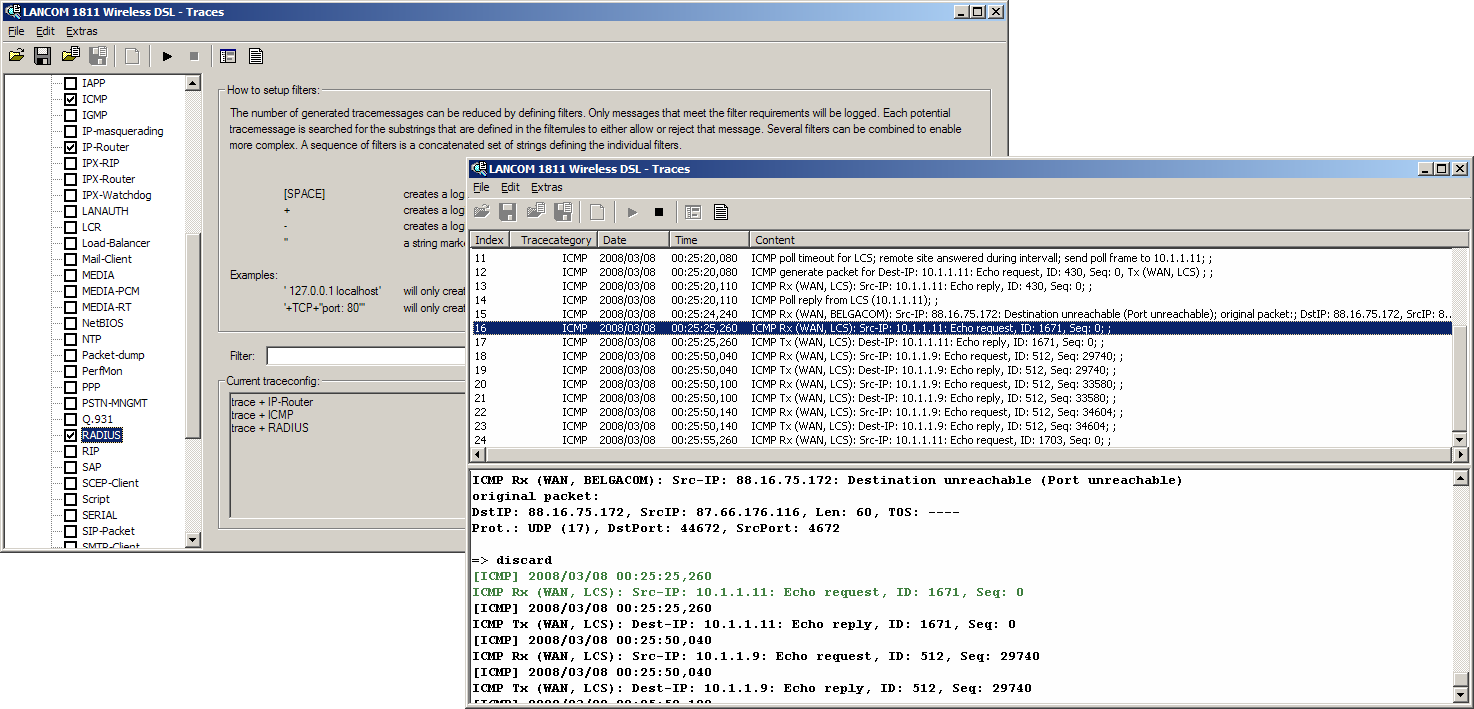Screen dimensions: 1474x709
Task: Disable the IP-Router trace checkbox
Action: pos(70,147)
